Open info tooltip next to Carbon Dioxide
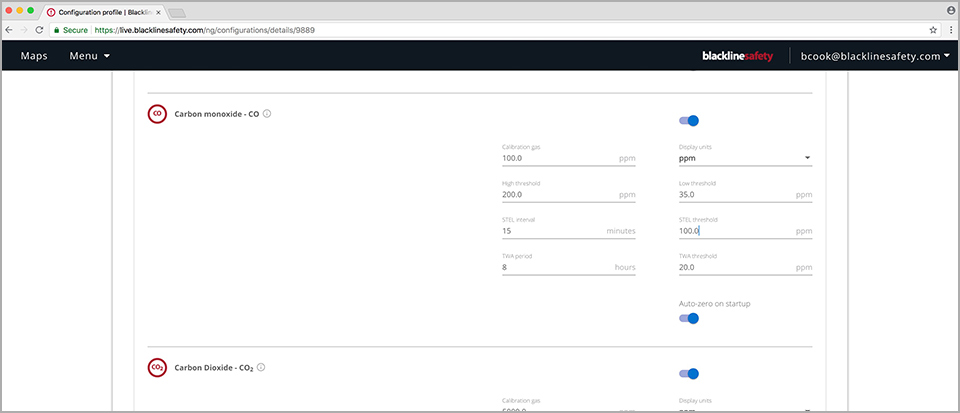 point(262,368)
